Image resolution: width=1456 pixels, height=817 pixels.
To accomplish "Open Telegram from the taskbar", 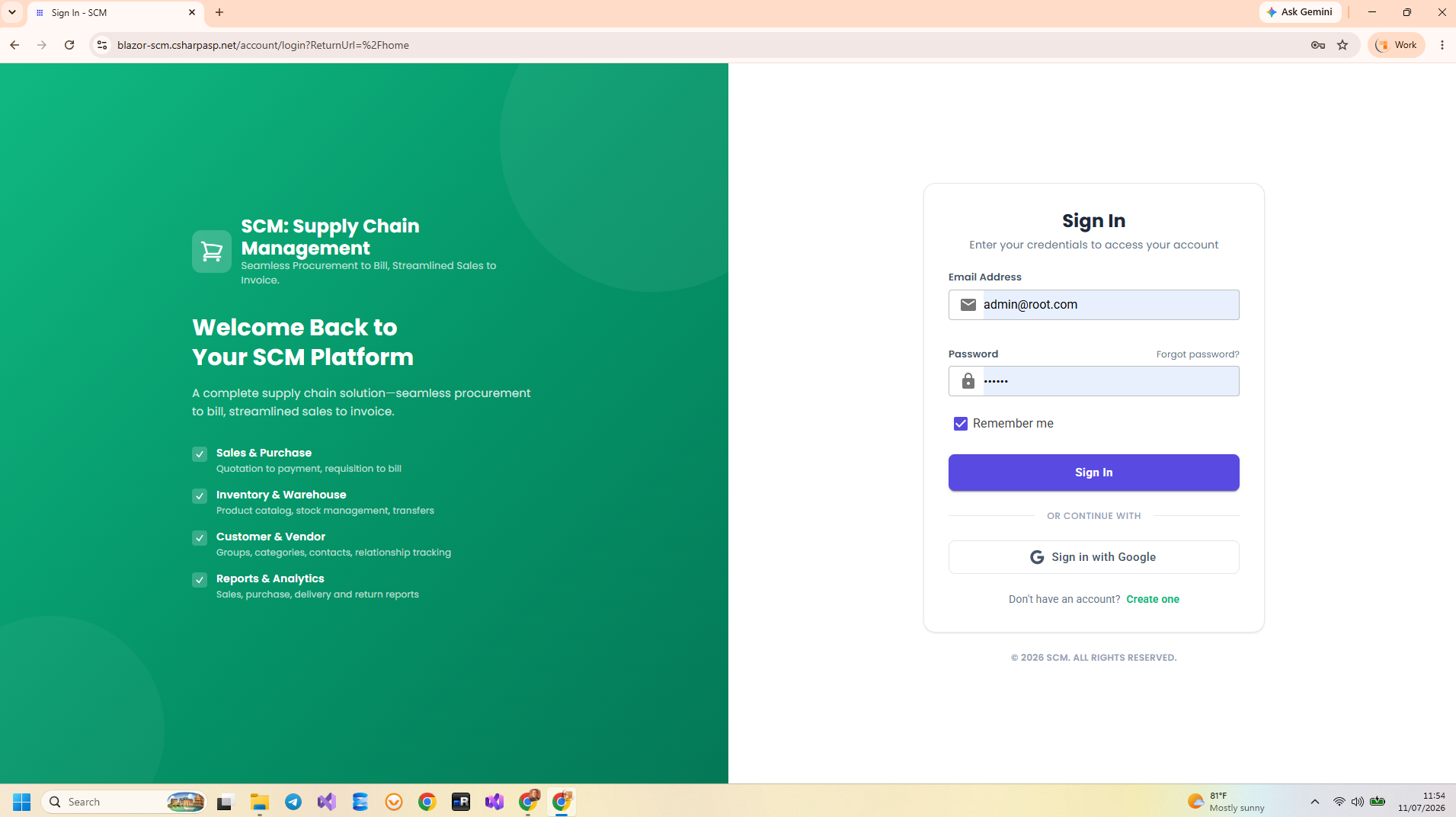I will [x=293, y=802].
